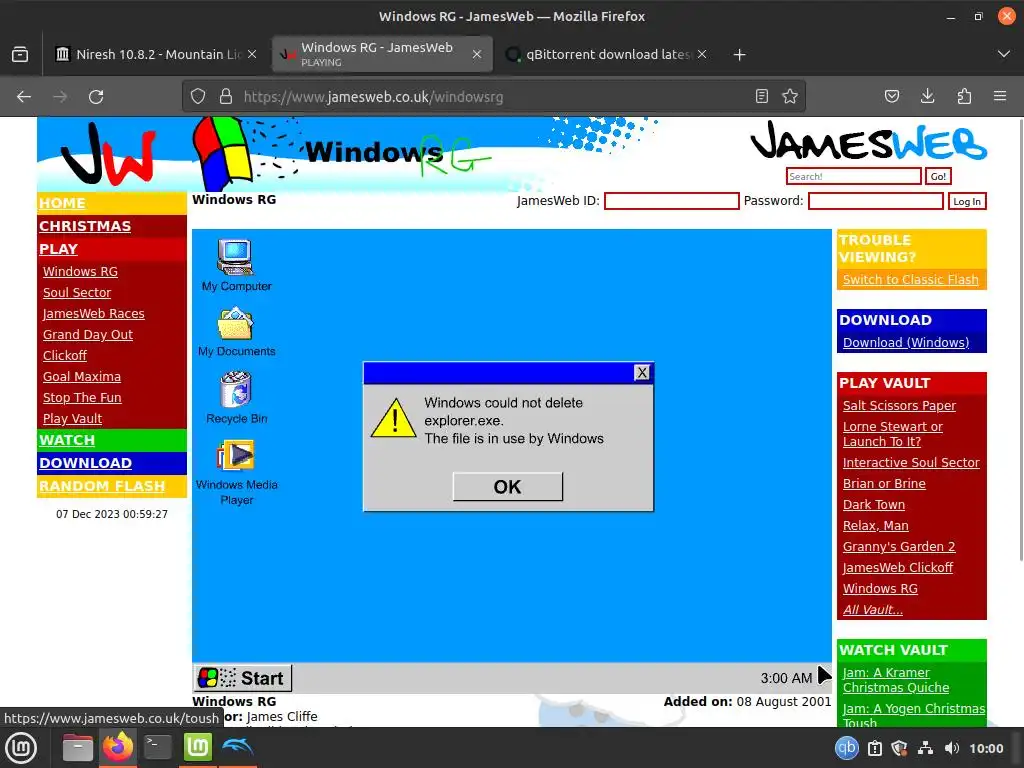Open CHRISTMAS in the left menu
The width and height of the screenshot is (1024, 768).
[85, 226]
